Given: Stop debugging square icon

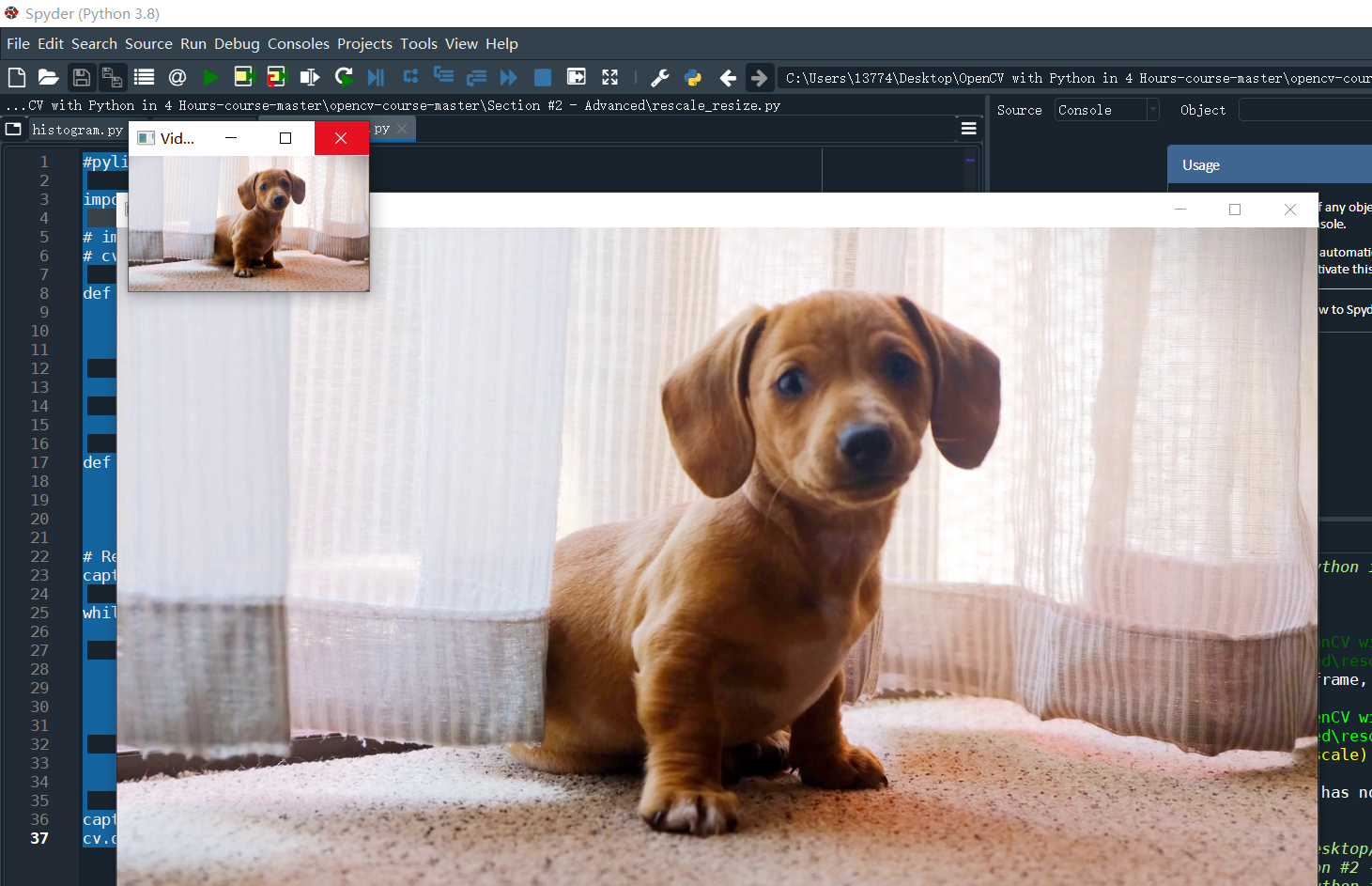Looking at the screenshot, I should pyautogui.click(x=543, y=77).
